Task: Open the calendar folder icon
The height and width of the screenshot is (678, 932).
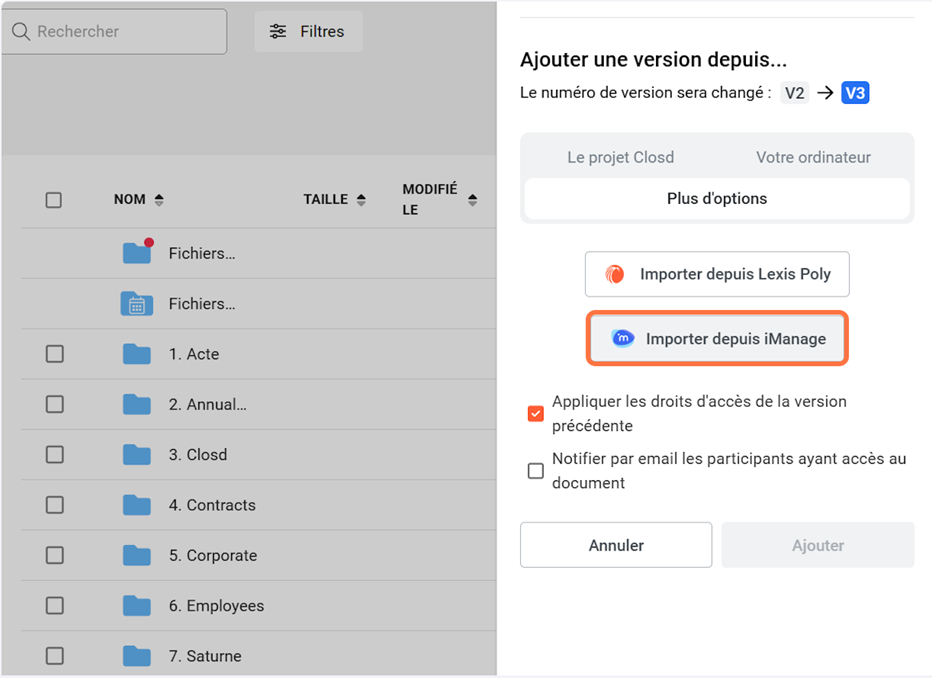Action: pyautogui.click(x=137, y=304)
